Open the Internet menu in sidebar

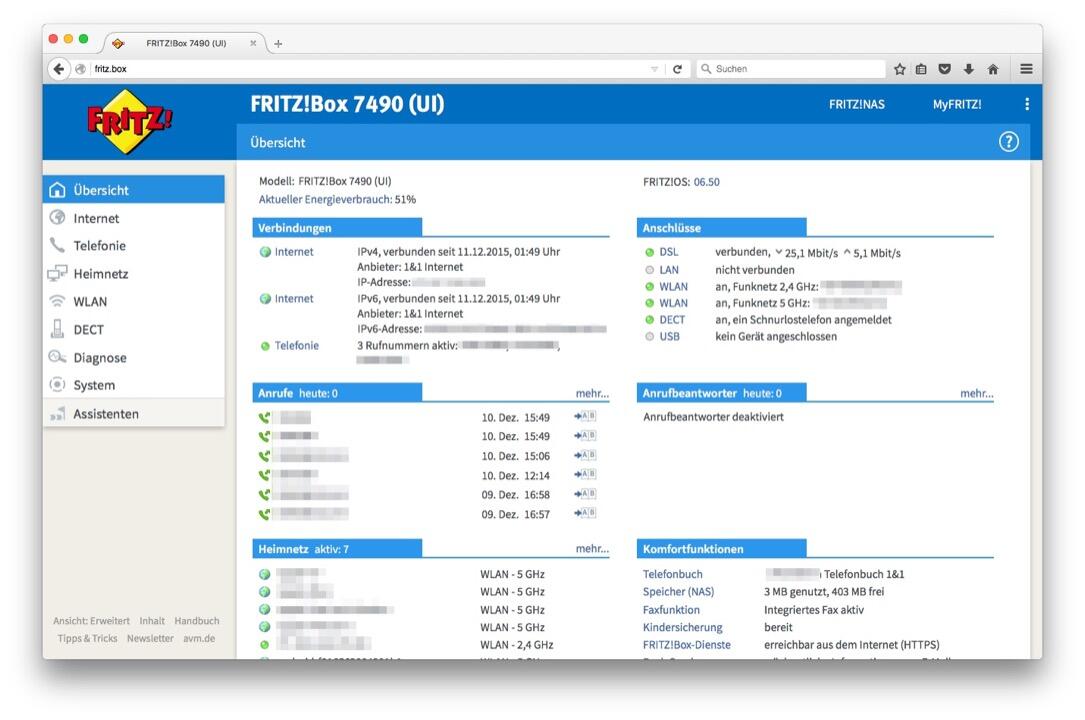(134, 218)
